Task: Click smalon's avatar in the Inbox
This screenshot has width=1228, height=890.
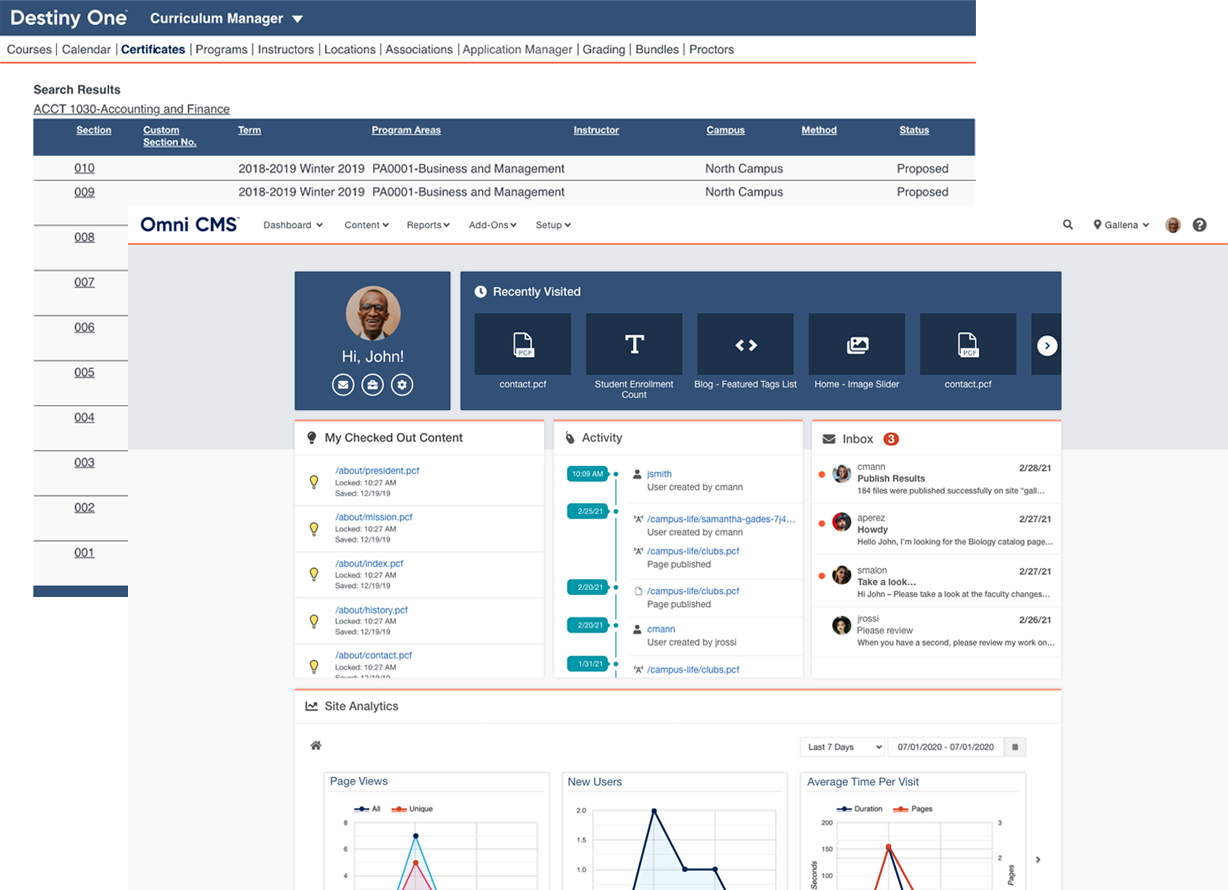Action: [x=842, y=575]
